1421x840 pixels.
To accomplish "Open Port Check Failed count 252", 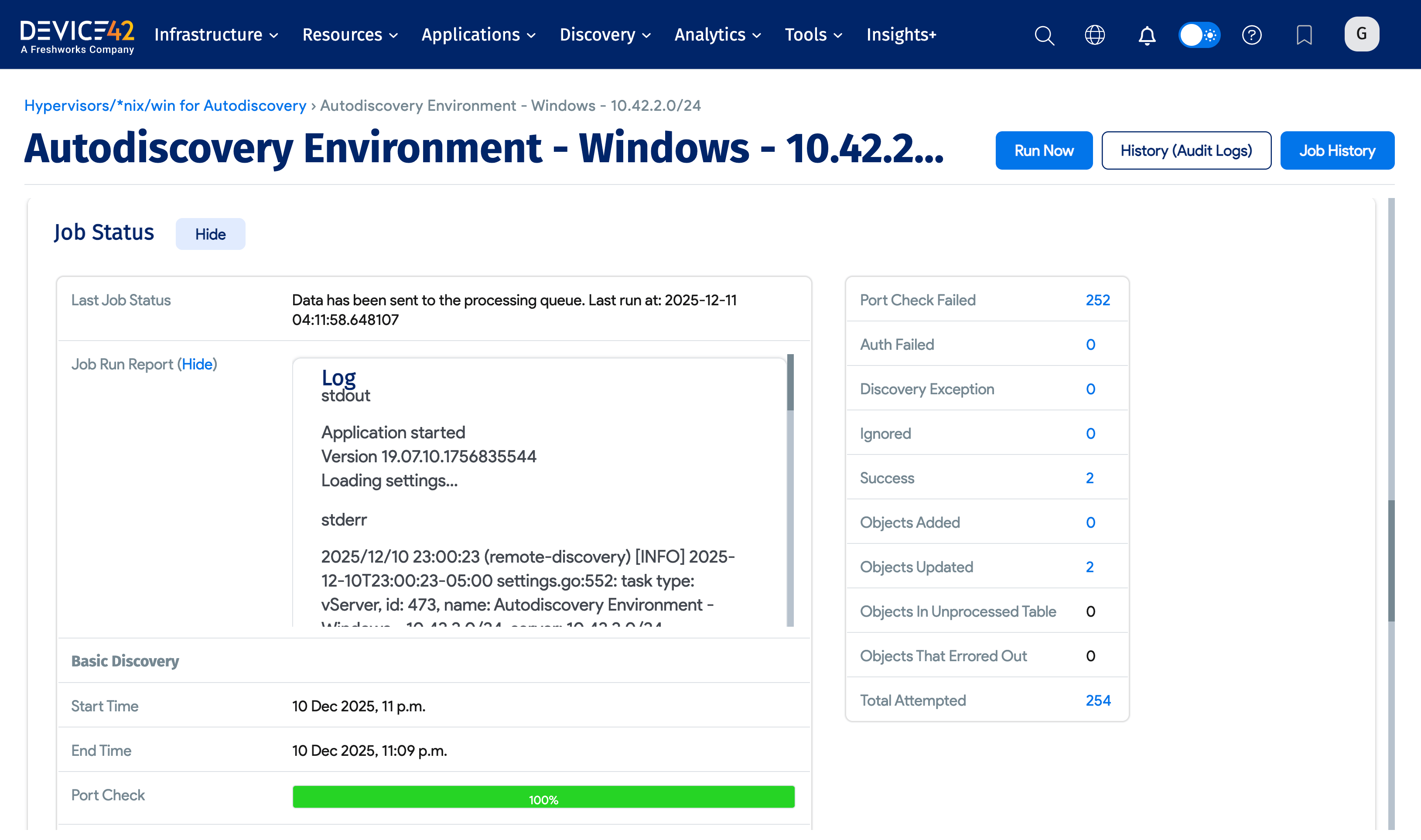I will 1097,300.
